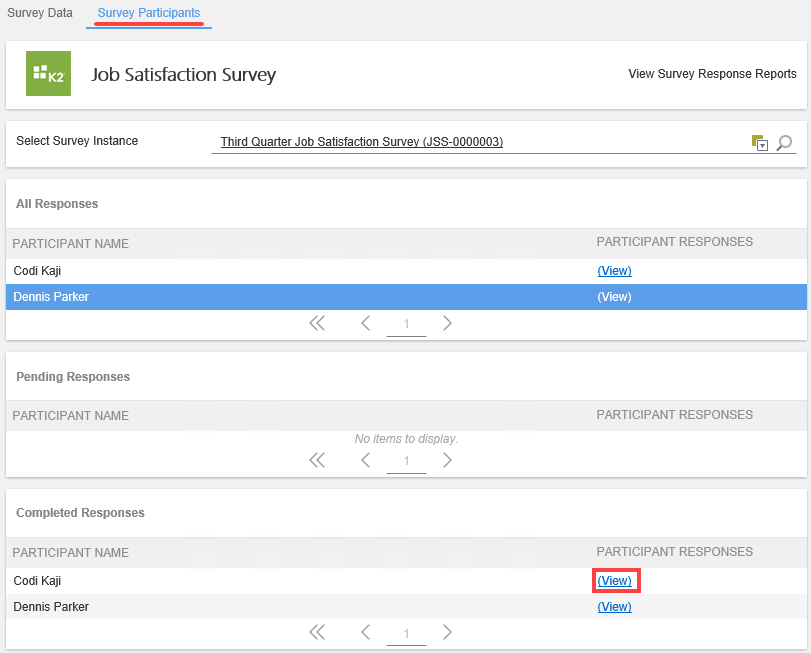Open View Survey Response Reports
This screenshot has height=653, width=811.
tap(712, 74)
